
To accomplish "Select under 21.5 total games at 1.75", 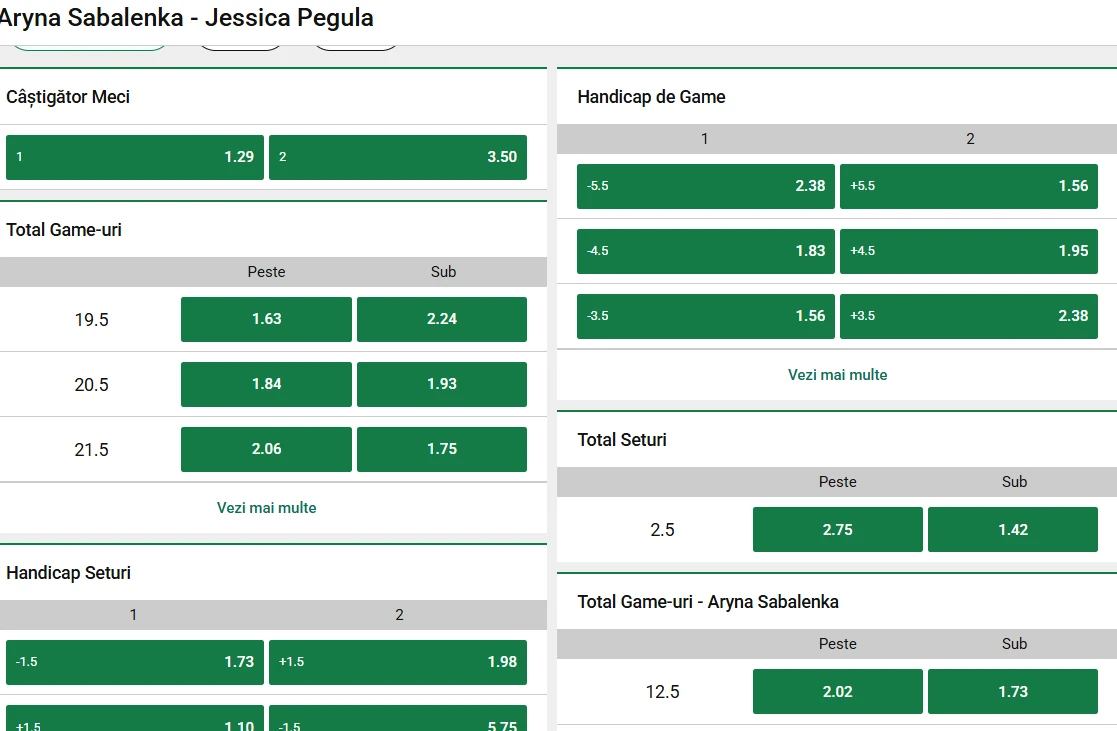I will (442, 449).
